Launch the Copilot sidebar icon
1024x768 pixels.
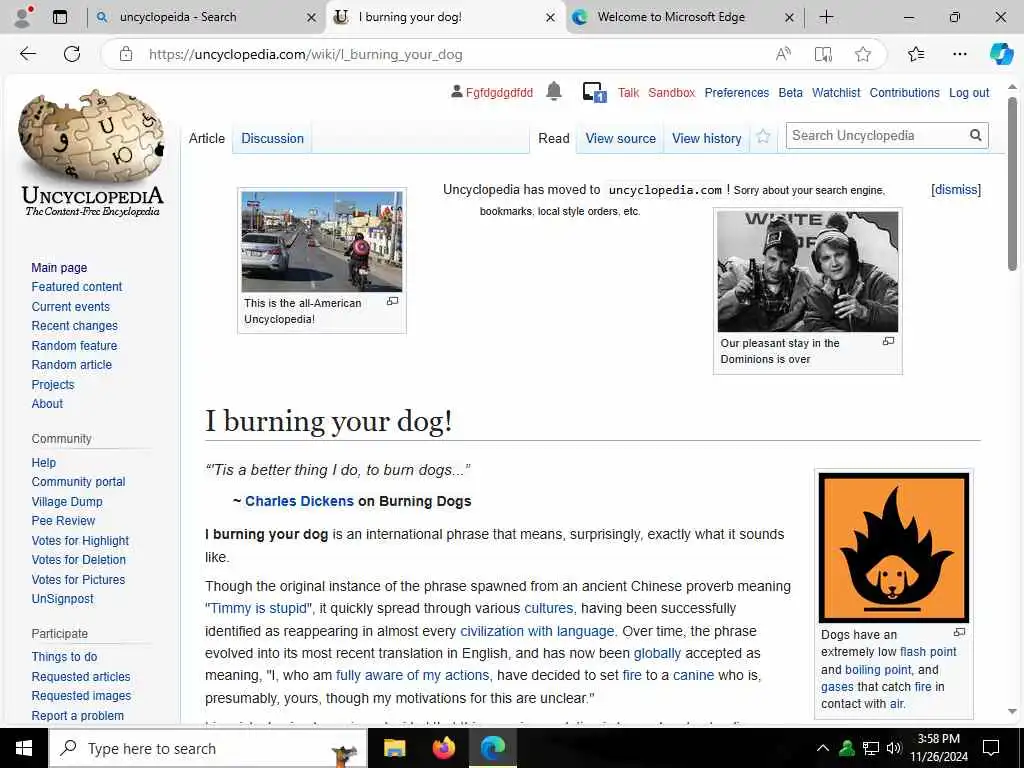pyautogui.click(x=1001, y=54)
